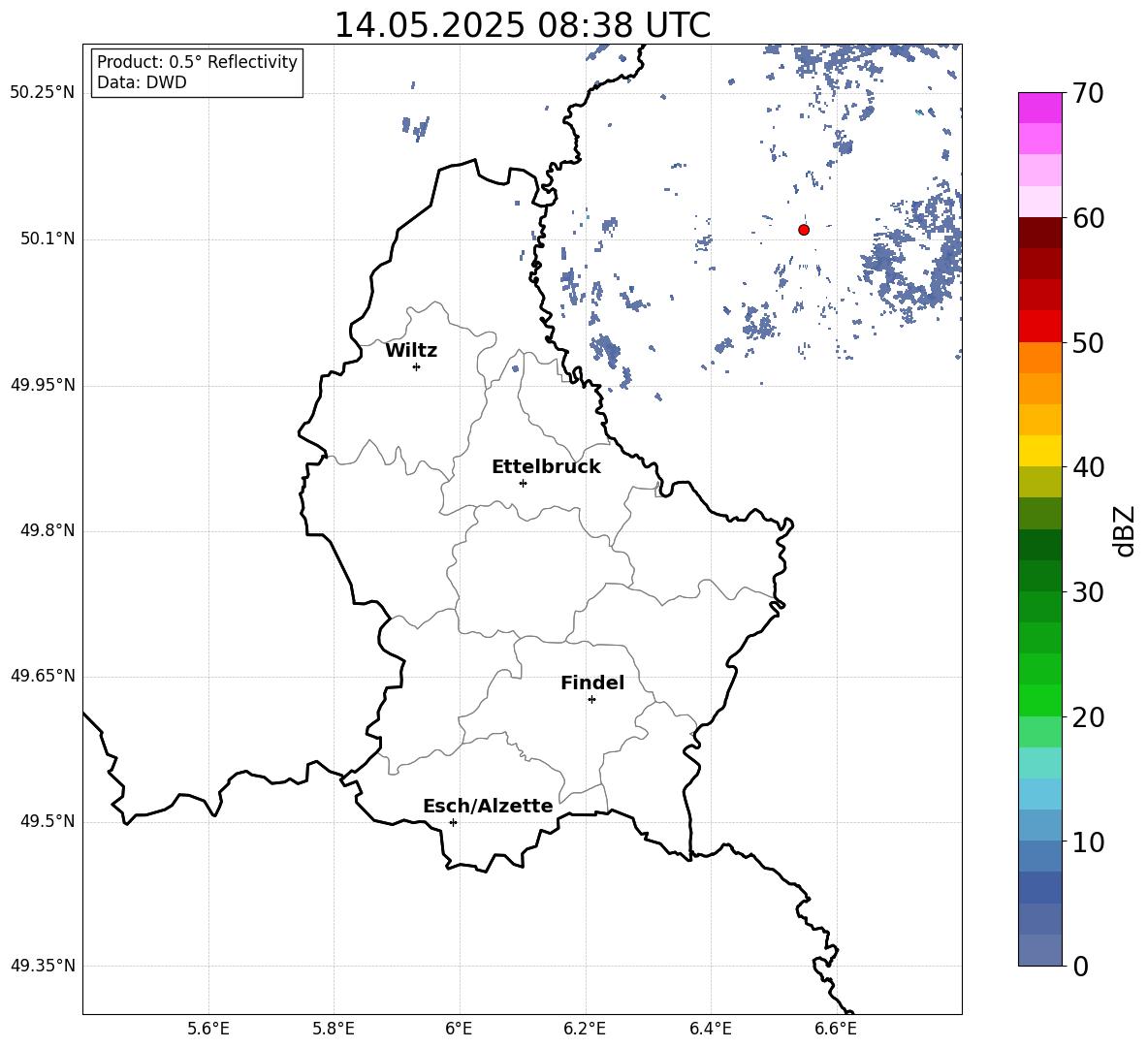
Task: Click the 49.35°N latitude label
Action: (43, 966)
